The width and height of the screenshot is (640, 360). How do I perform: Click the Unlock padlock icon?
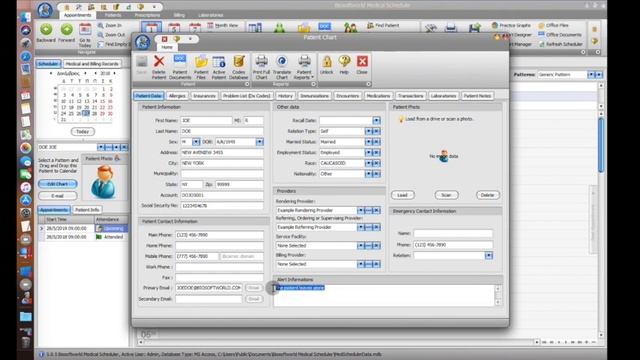[x=327, y=65]
